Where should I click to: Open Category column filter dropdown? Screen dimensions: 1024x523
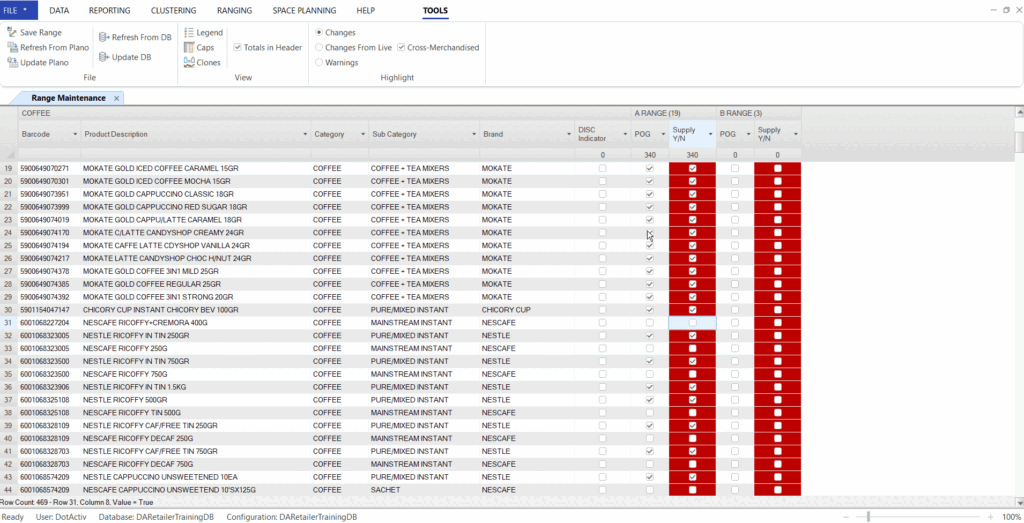tap(362, 135)
